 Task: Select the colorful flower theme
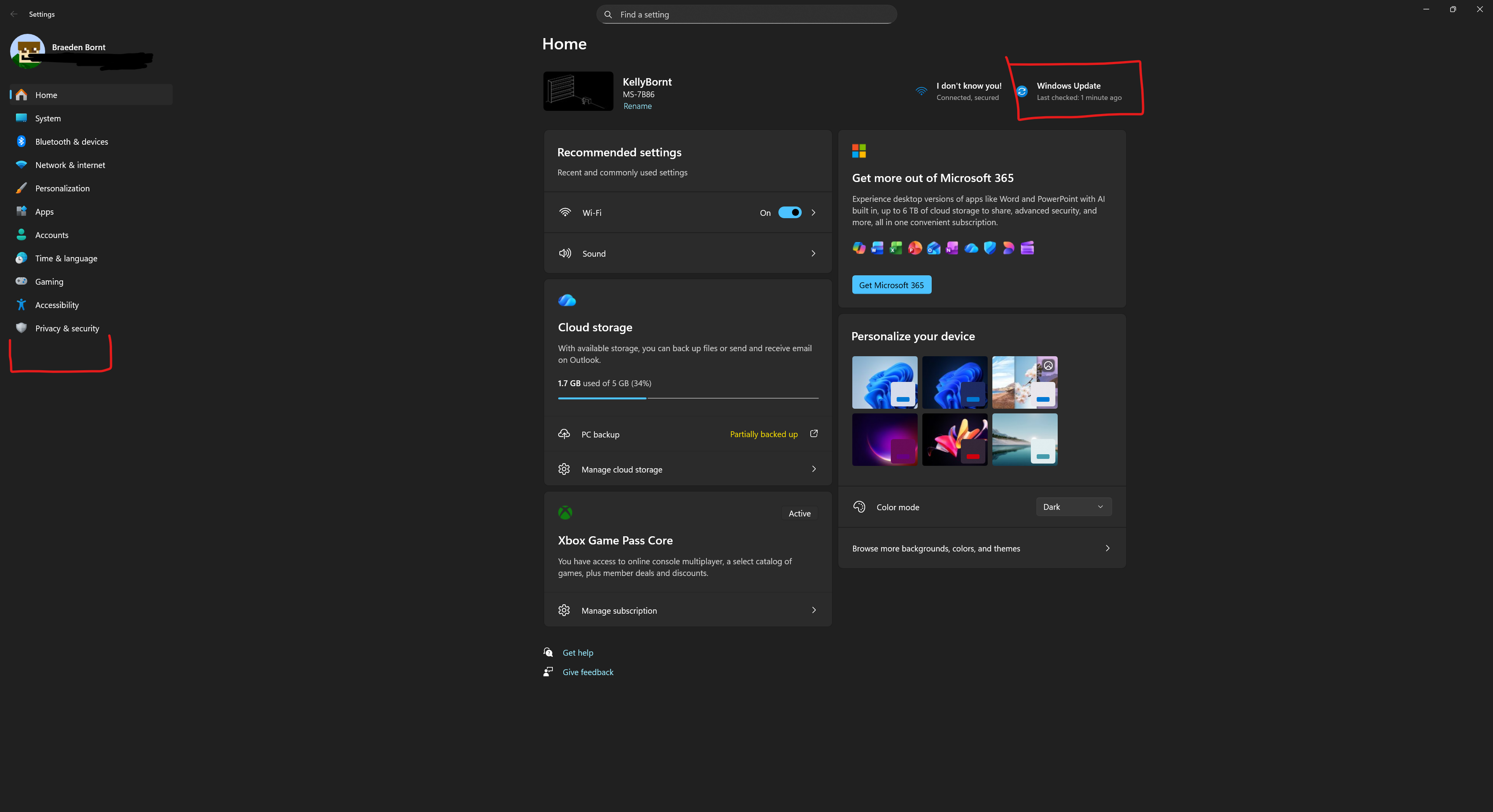955,439
